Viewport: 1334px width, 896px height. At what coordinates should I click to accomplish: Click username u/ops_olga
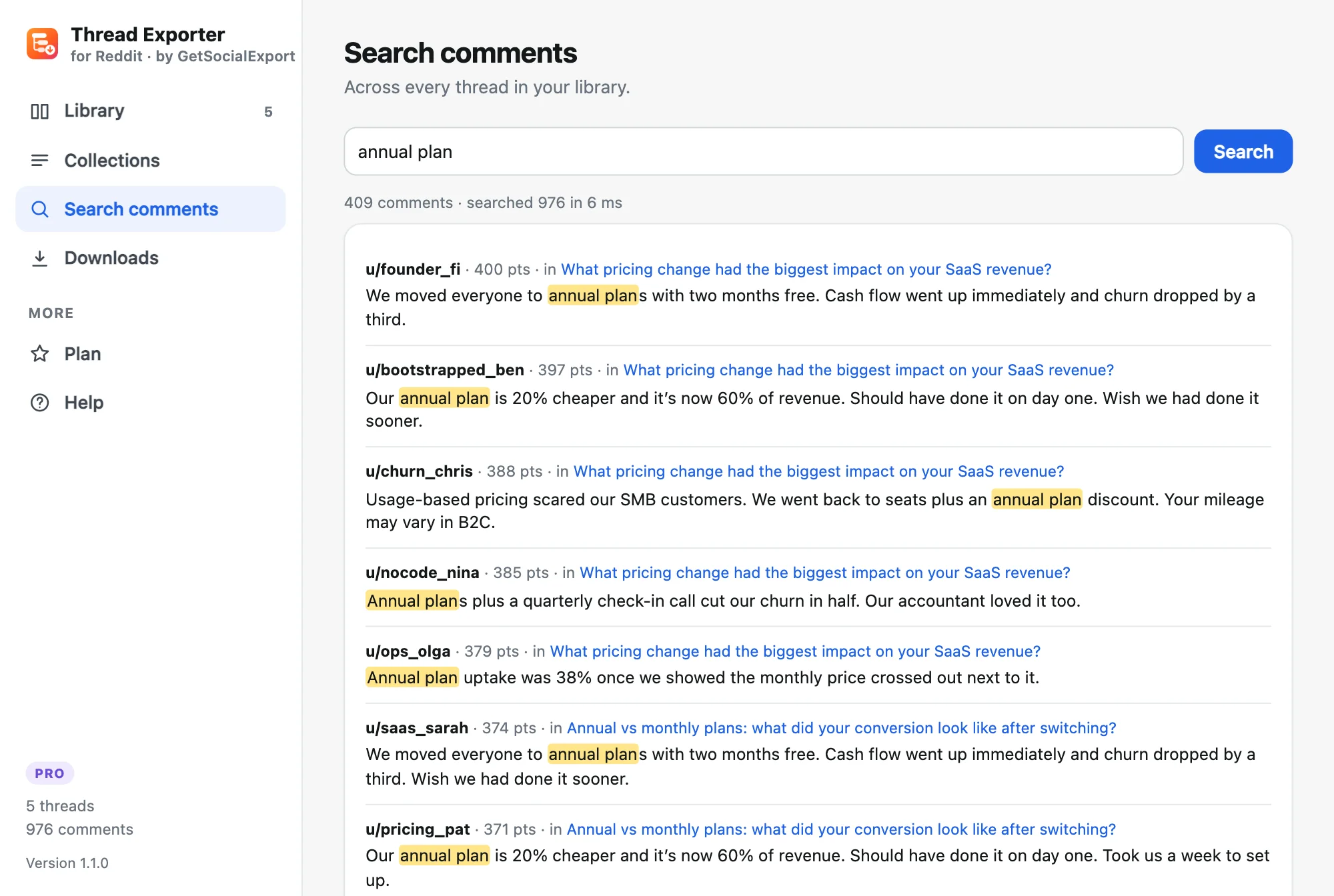(x=408, y=651)
